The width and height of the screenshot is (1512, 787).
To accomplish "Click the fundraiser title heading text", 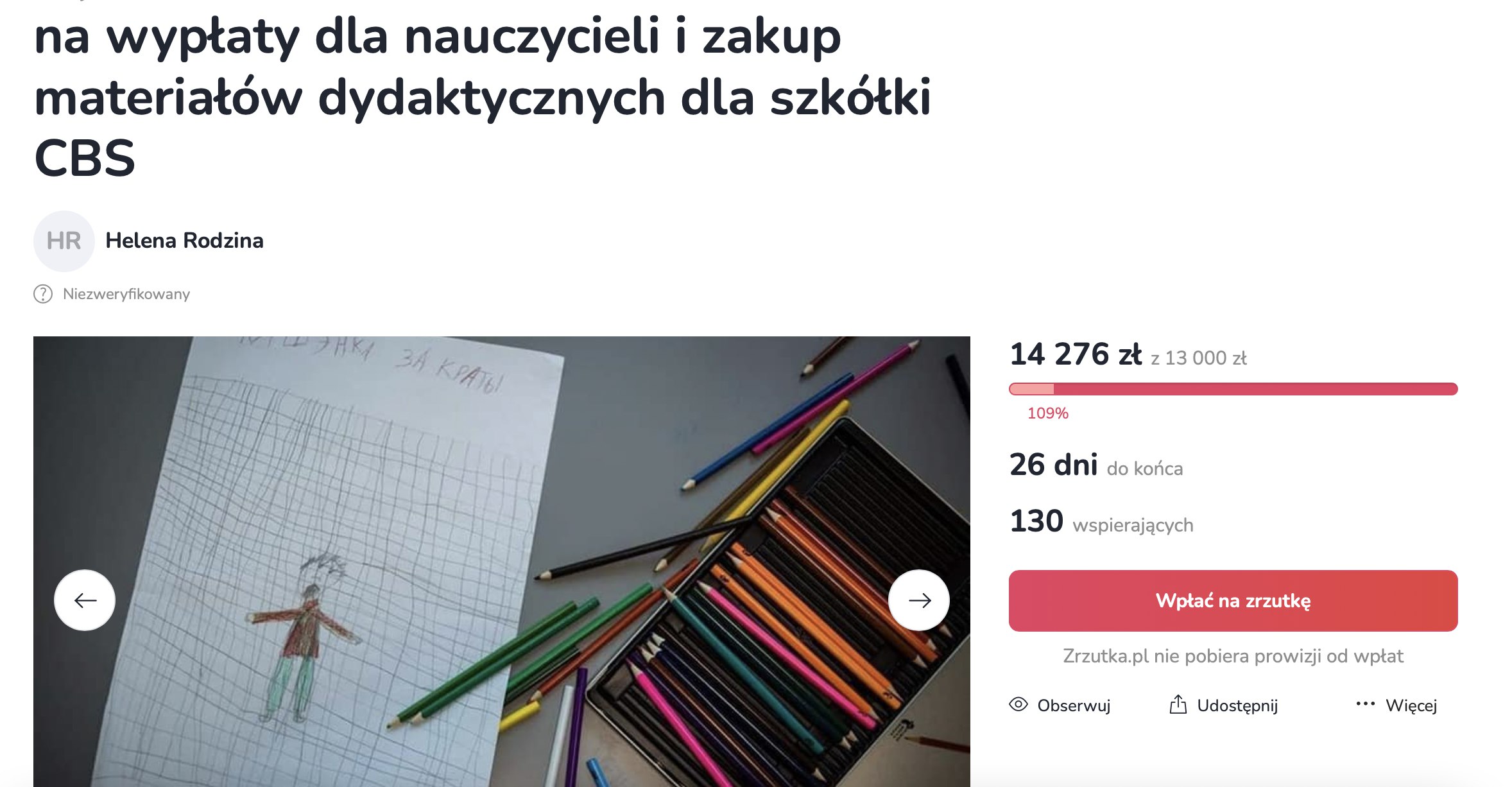I will pyautogui.click(x=483, y=96).
